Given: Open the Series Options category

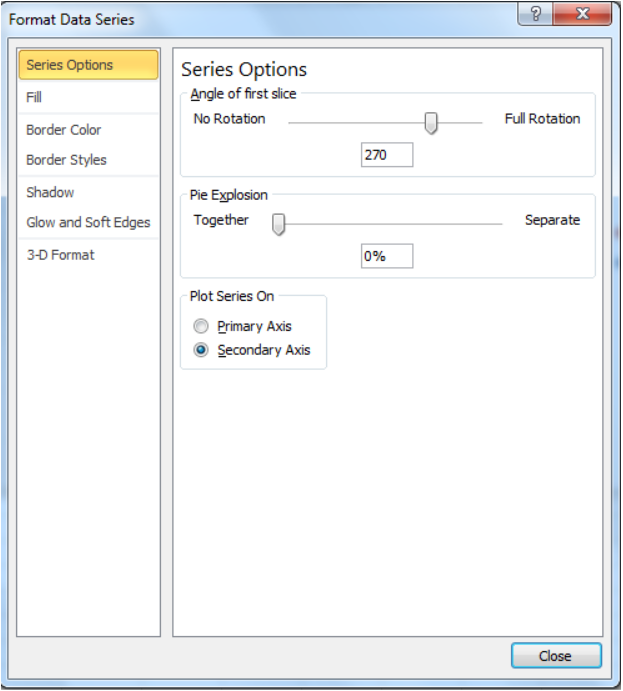Looking at the screenshot, I should [88, 65].
